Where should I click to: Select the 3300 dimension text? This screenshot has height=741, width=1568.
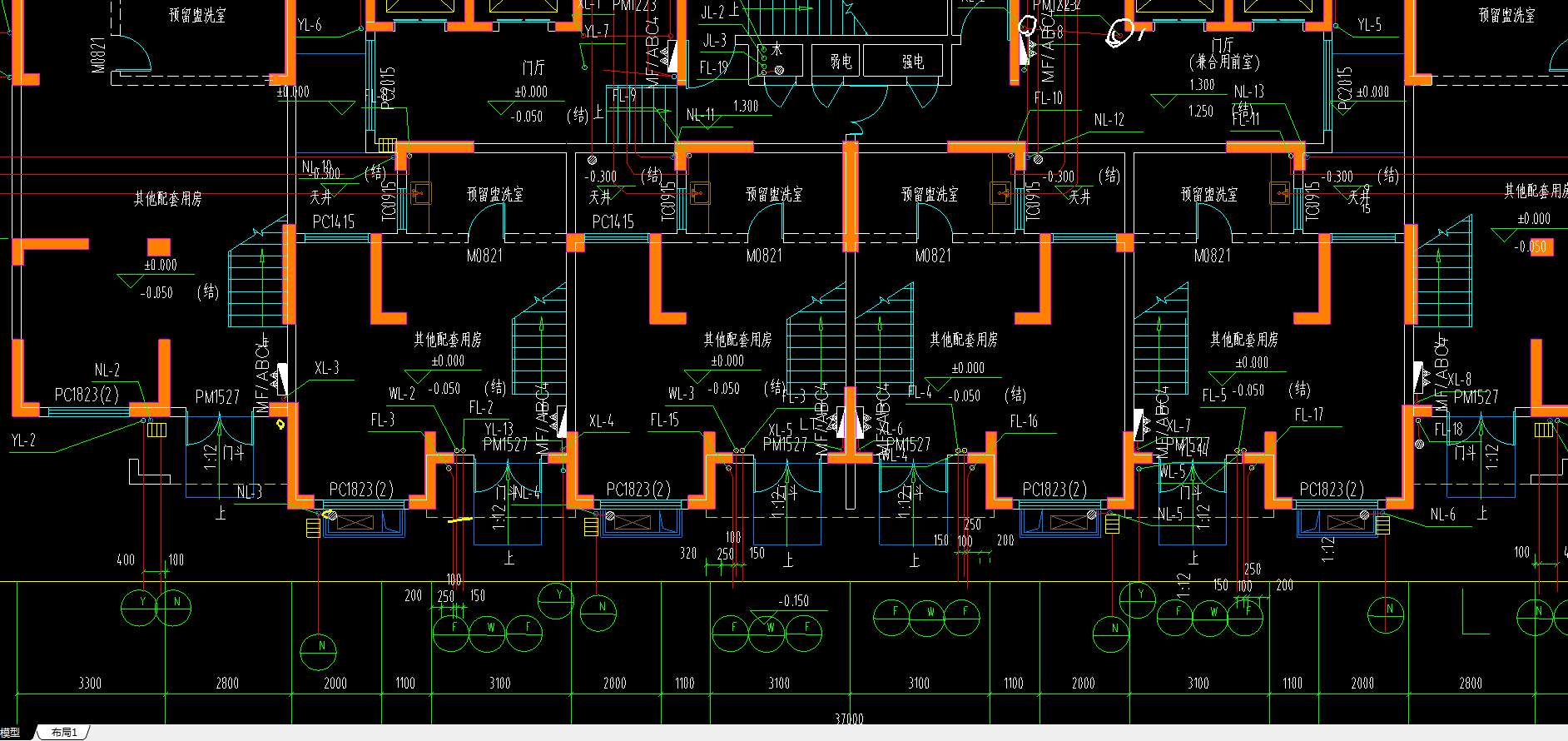tap(90, 684)
